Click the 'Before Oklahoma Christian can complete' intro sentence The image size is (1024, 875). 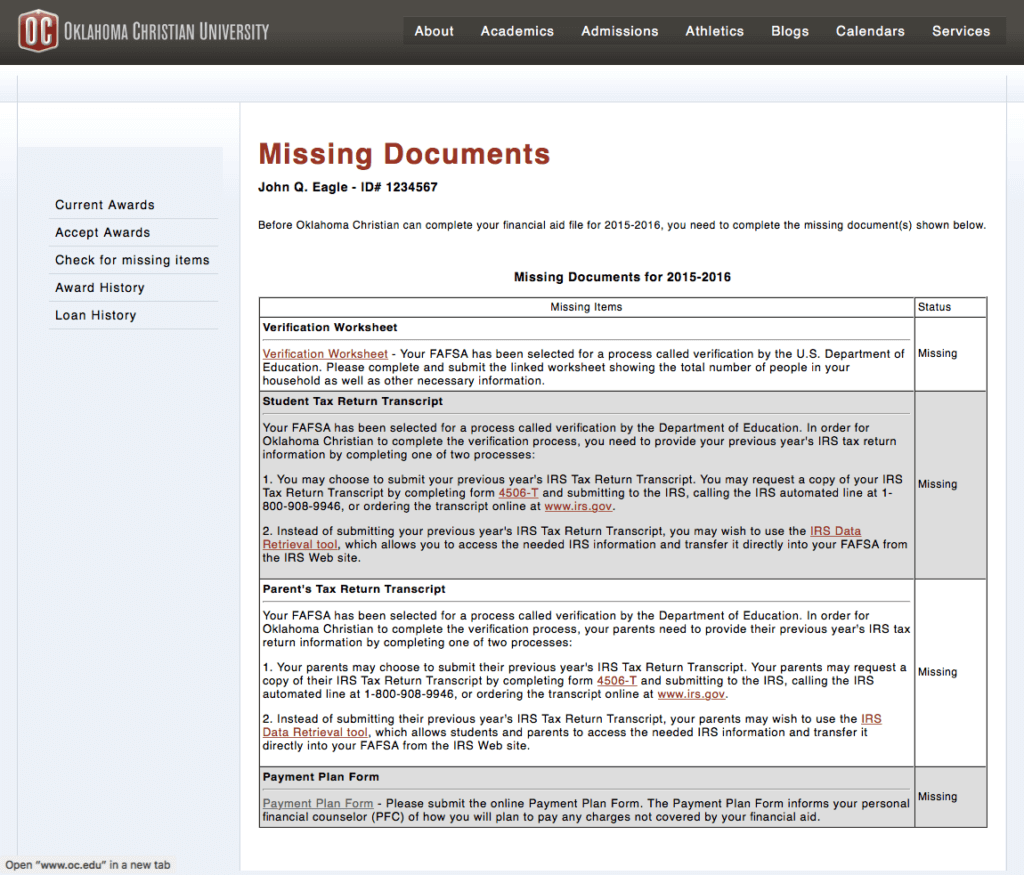(x=622, y=225)
